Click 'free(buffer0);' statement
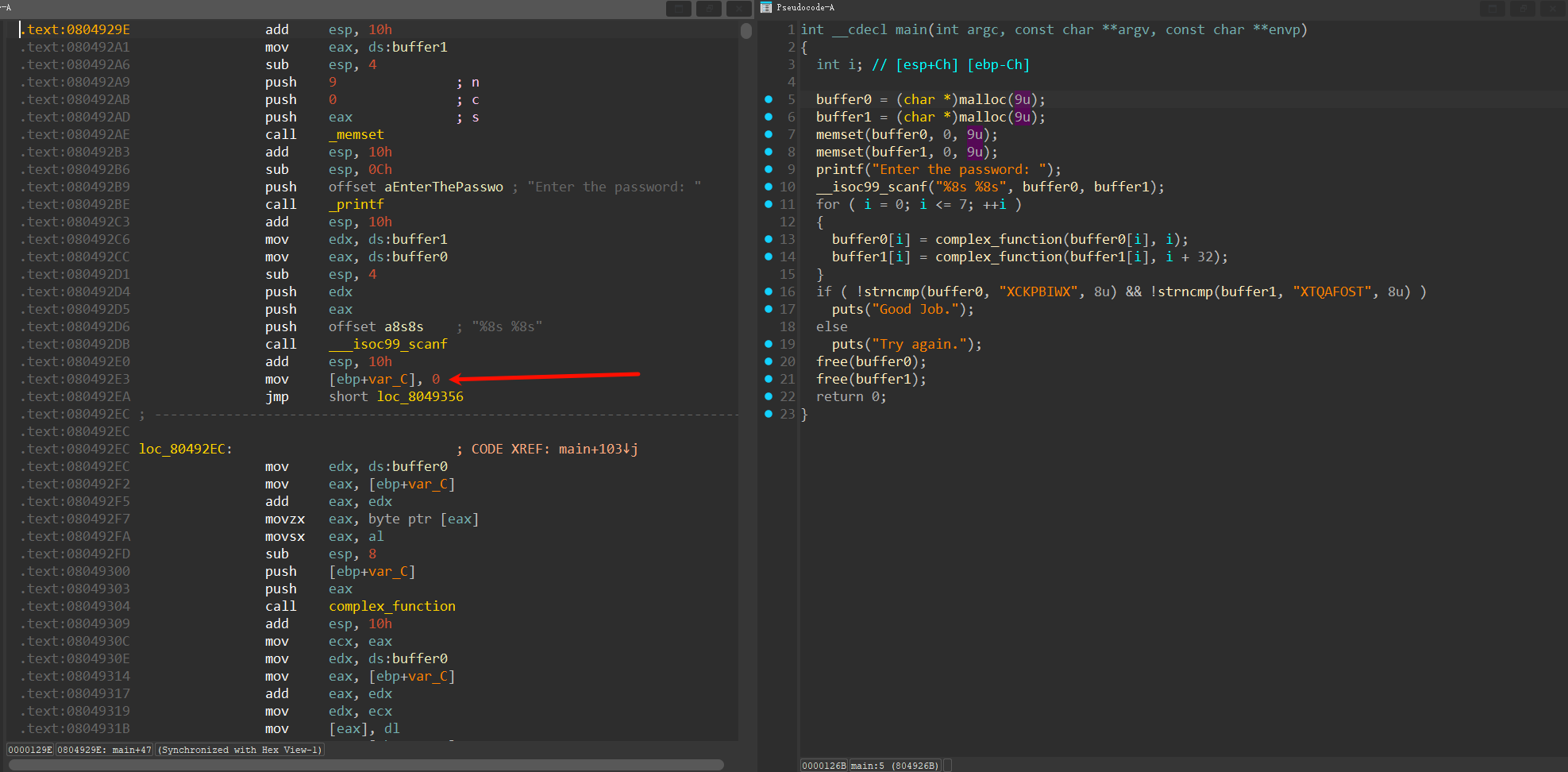This screenshot has width=1568, height=772. coord(872,361)
